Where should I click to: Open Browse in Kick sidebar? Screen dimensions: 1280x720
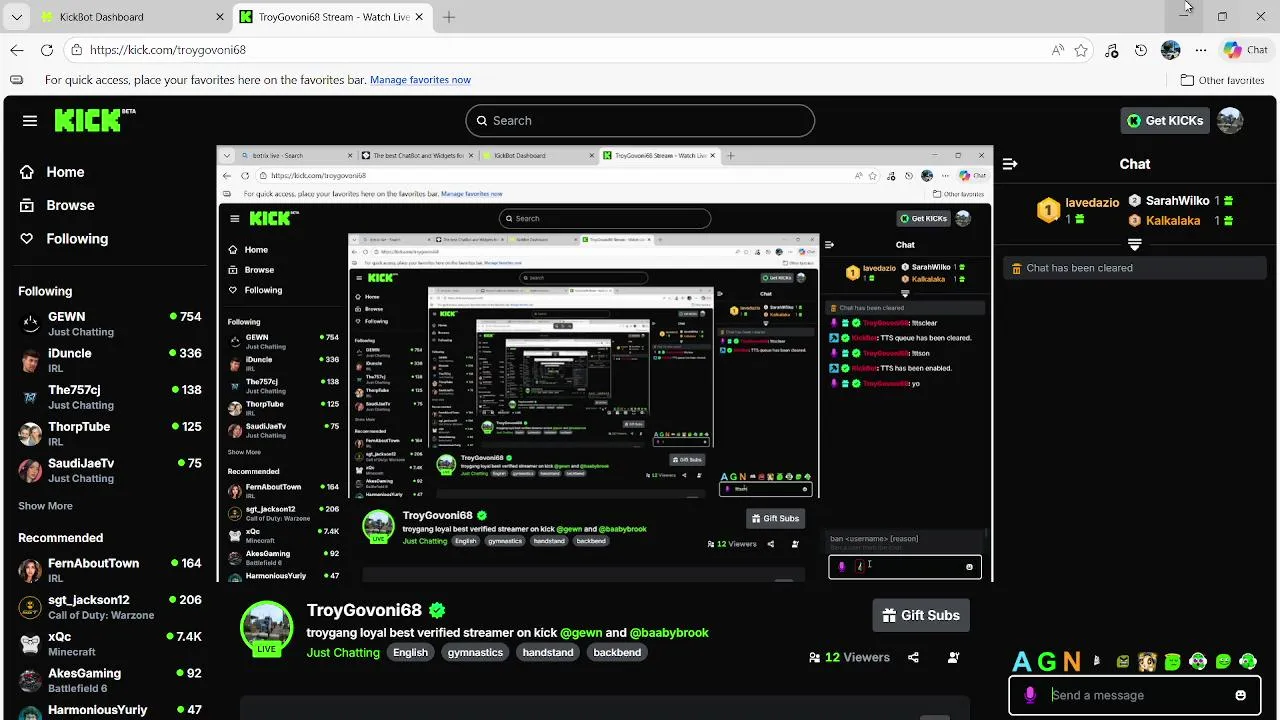click(x=57, y=205)
